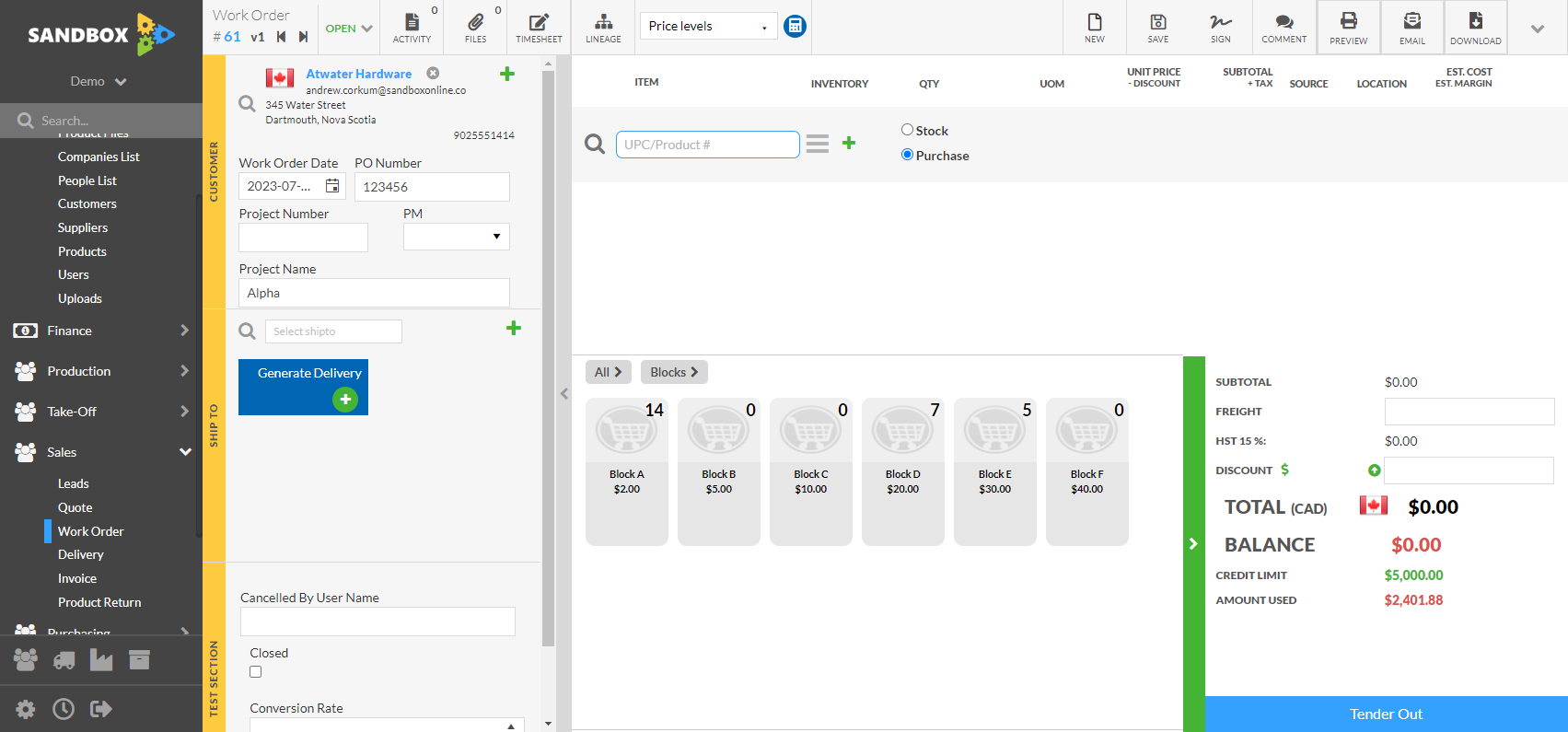Viewport: 1568px width, 732px height.
Task: Filter products by the Blocks category
Action: point(674,372)
